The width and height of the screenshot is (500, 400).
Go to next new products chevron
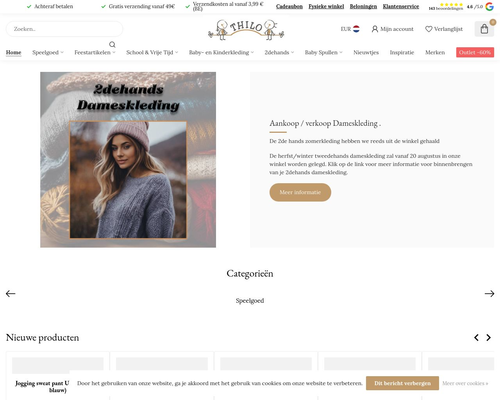click(489, 337)
